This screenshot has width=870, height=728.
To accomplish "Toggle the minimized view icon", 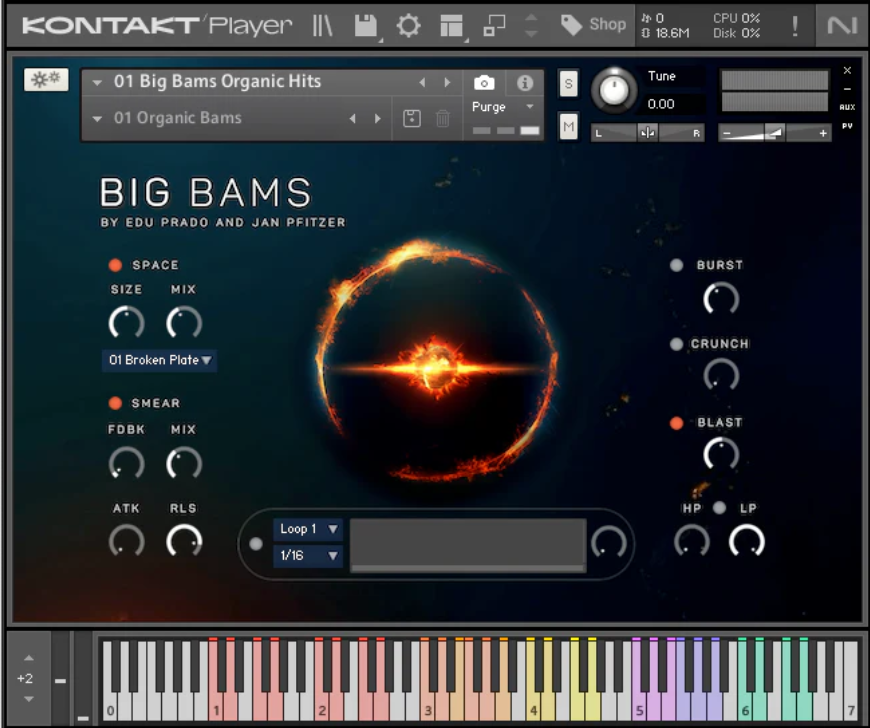I will coord(494,26).
